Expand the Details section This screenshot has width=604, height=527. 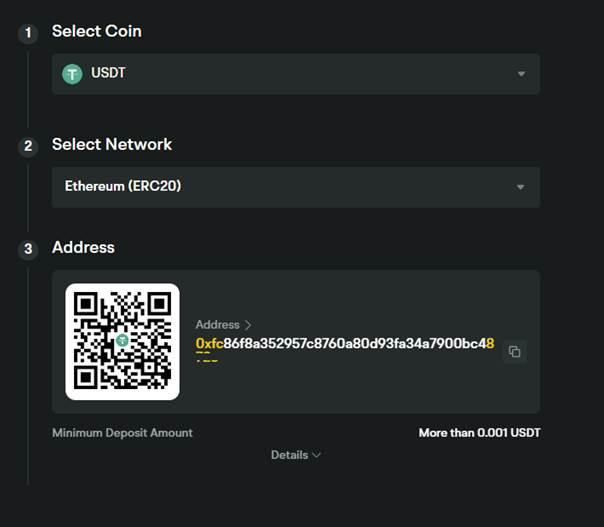290,455
